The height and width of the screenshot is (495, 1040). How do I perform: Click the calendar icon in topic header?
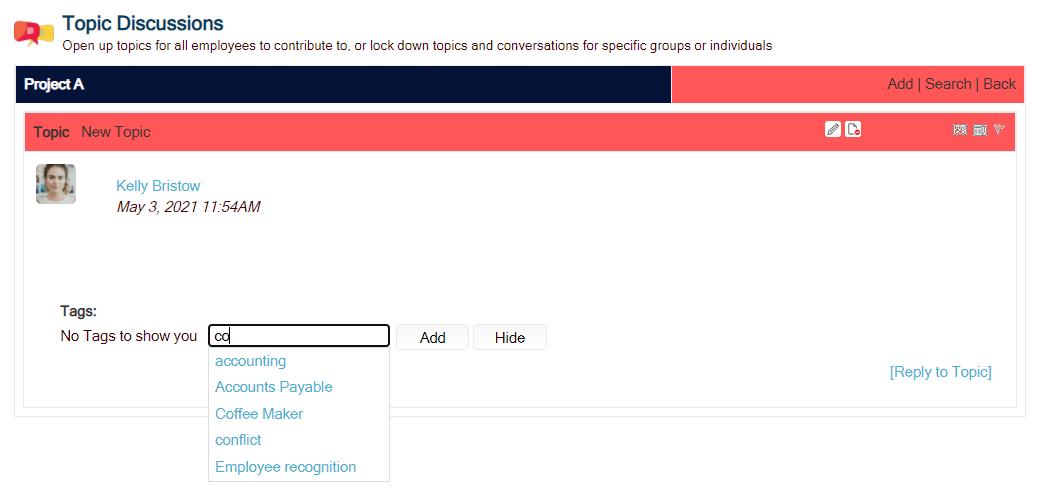tap(980, 130)
